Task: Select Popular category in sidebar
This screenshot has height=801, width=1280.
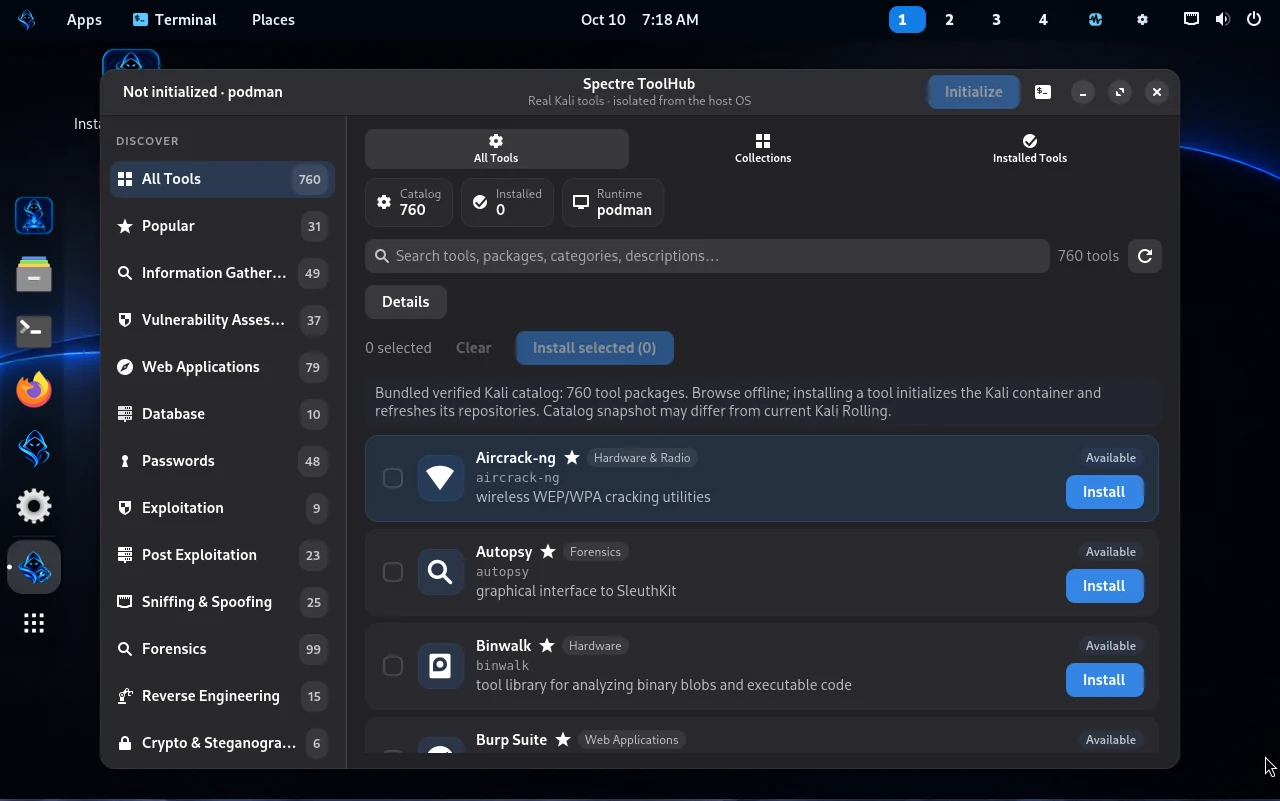Action: (x=222, y=226)
